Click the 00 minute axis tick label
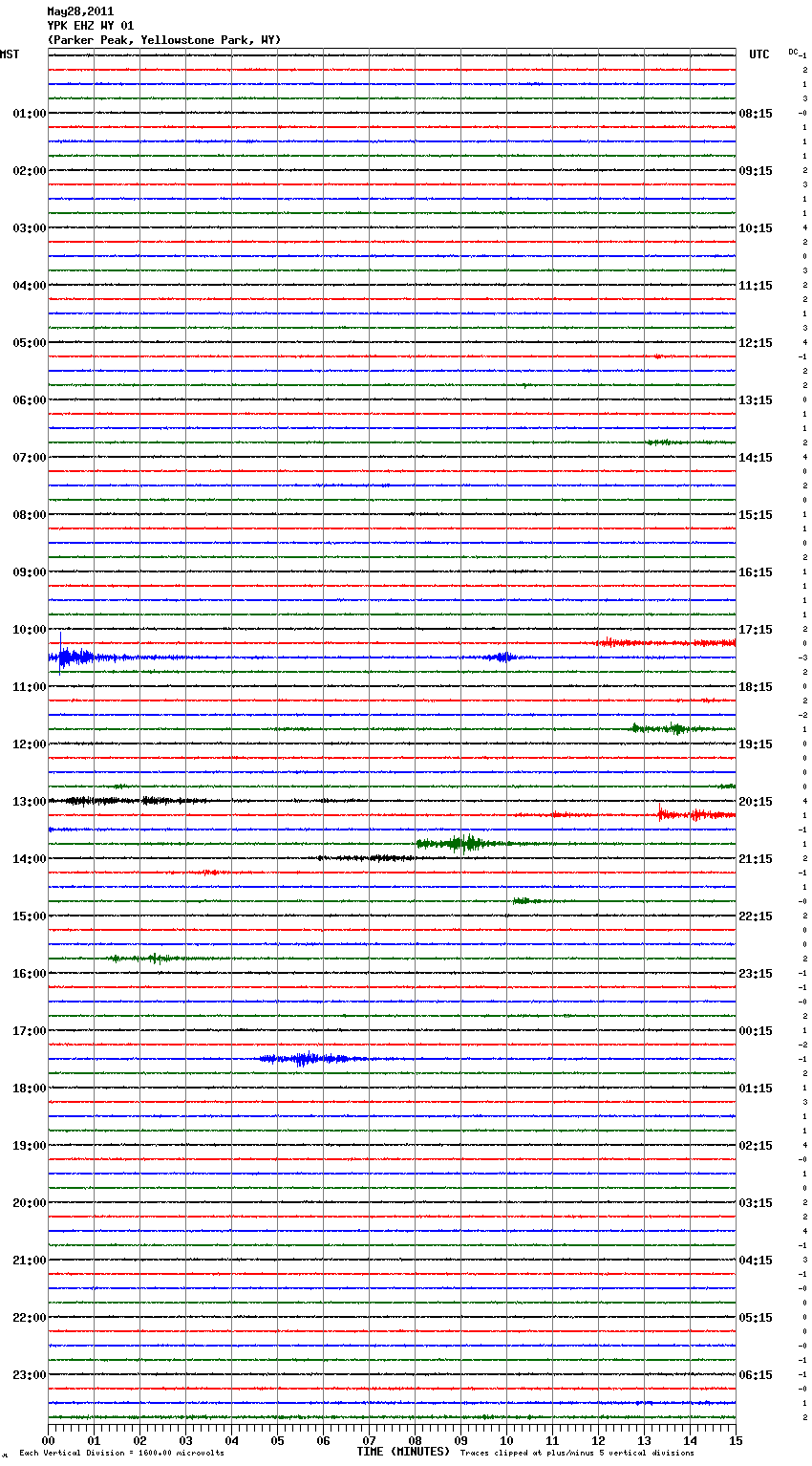This screenshot has width=812, height=1466. (48, 1440)
